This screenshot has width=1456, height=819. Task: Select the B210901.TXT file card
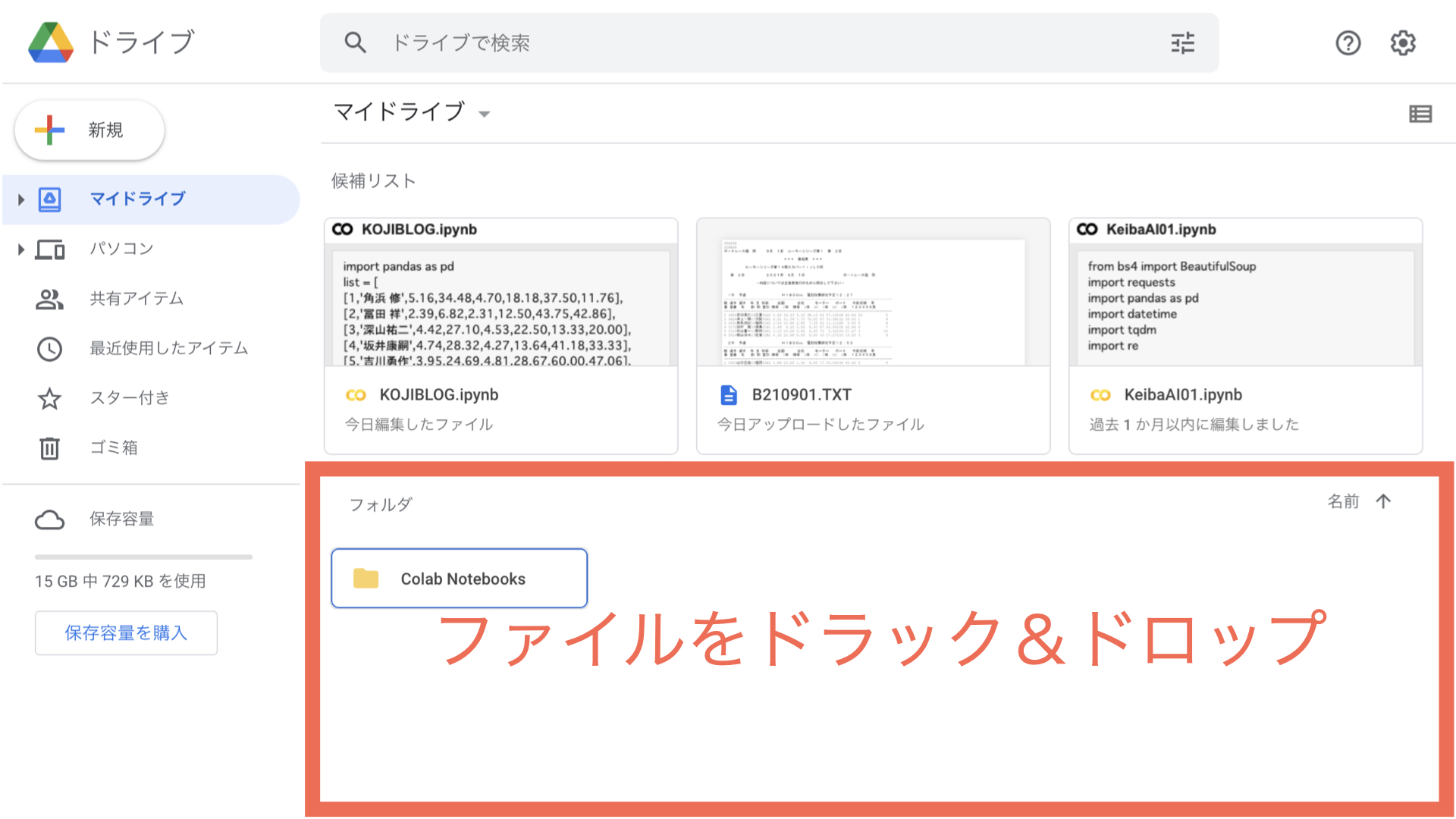point(872,334)
